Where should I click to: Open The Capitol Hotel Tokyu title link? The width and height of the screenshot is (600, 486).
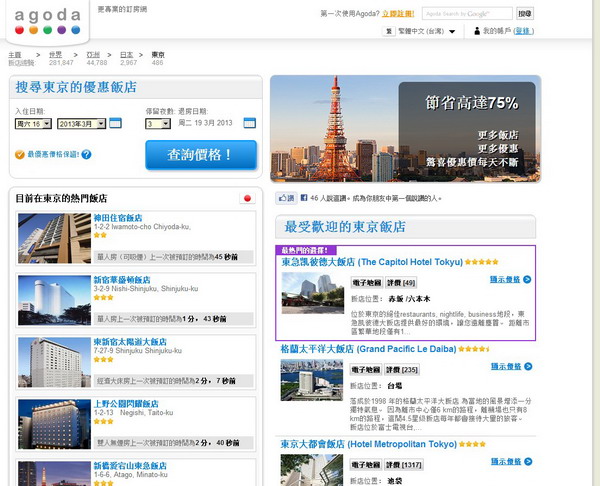[372, 262]
